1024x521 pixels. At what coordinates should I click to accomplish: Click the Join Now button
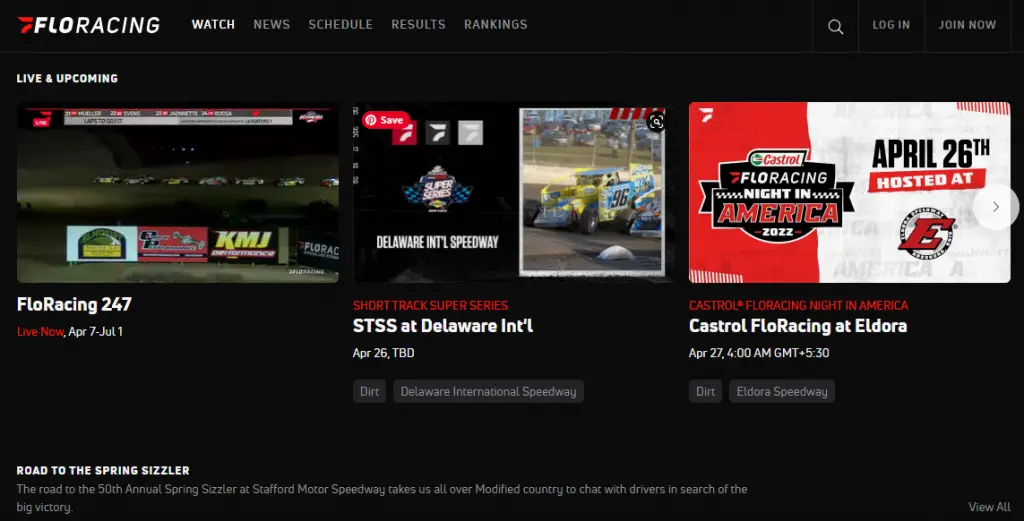(967, 25)
